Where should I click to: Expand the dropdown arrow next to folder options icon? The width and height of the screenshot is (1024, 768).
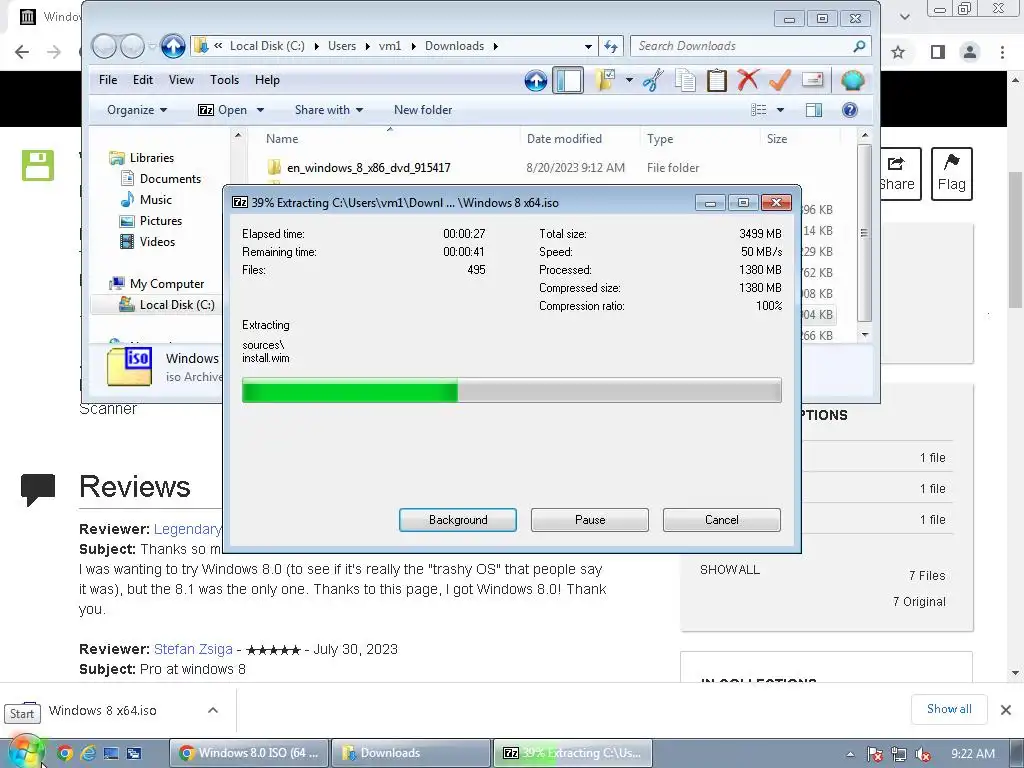point(629,80)
